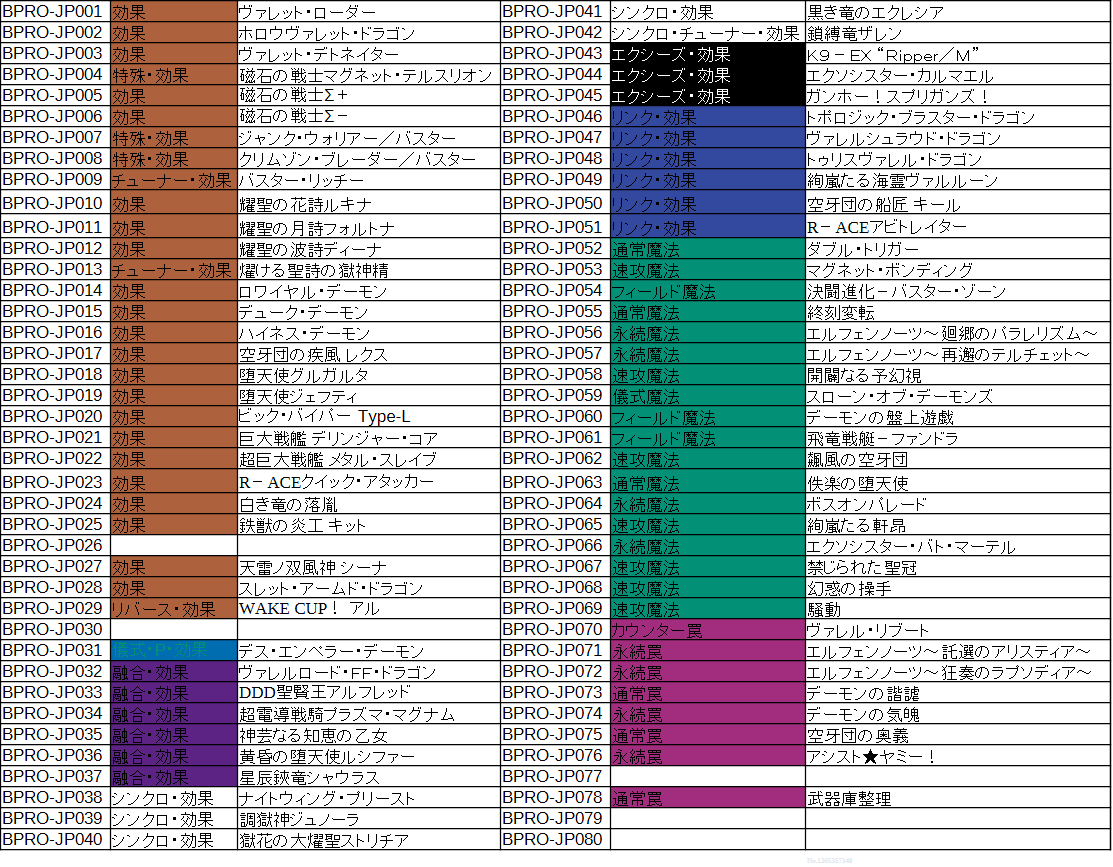Click the DDD聖賢王アルフレッド cell
The height and width of the screenshot is (867, 1113).
click(325, 692)
